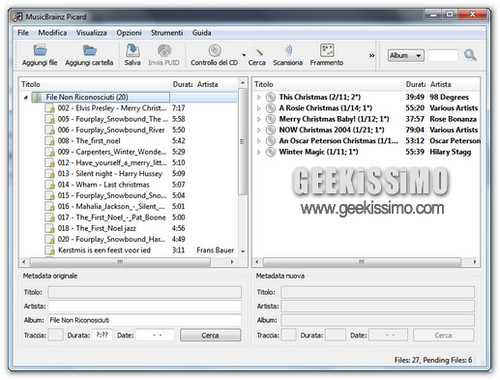Screen dimensions: 500x380
Task: Click the NOW Christmas 2004 disc icon
Action: [x=271, y=130]
